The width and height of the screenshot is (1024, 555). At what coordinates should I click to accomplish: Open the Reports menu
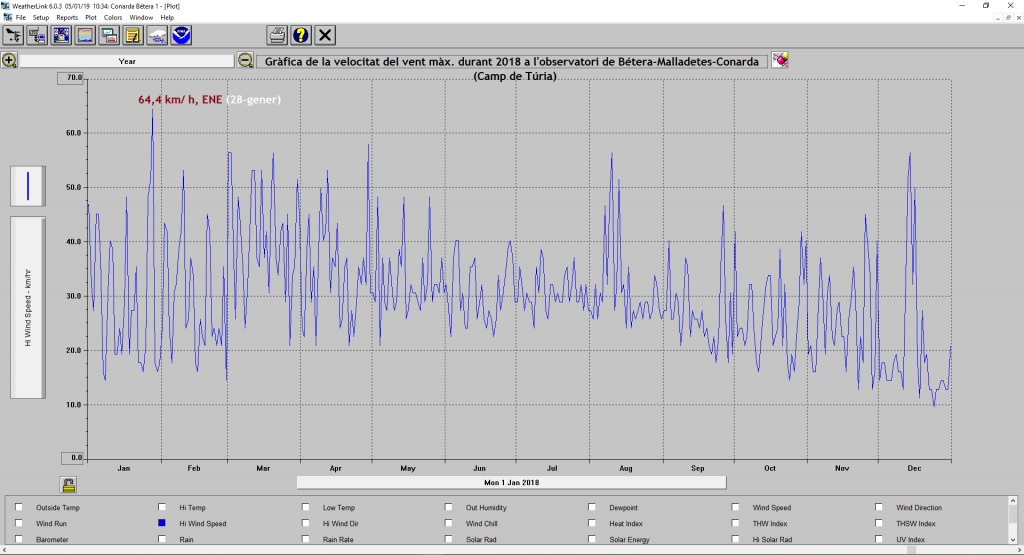tap(67, 18)
